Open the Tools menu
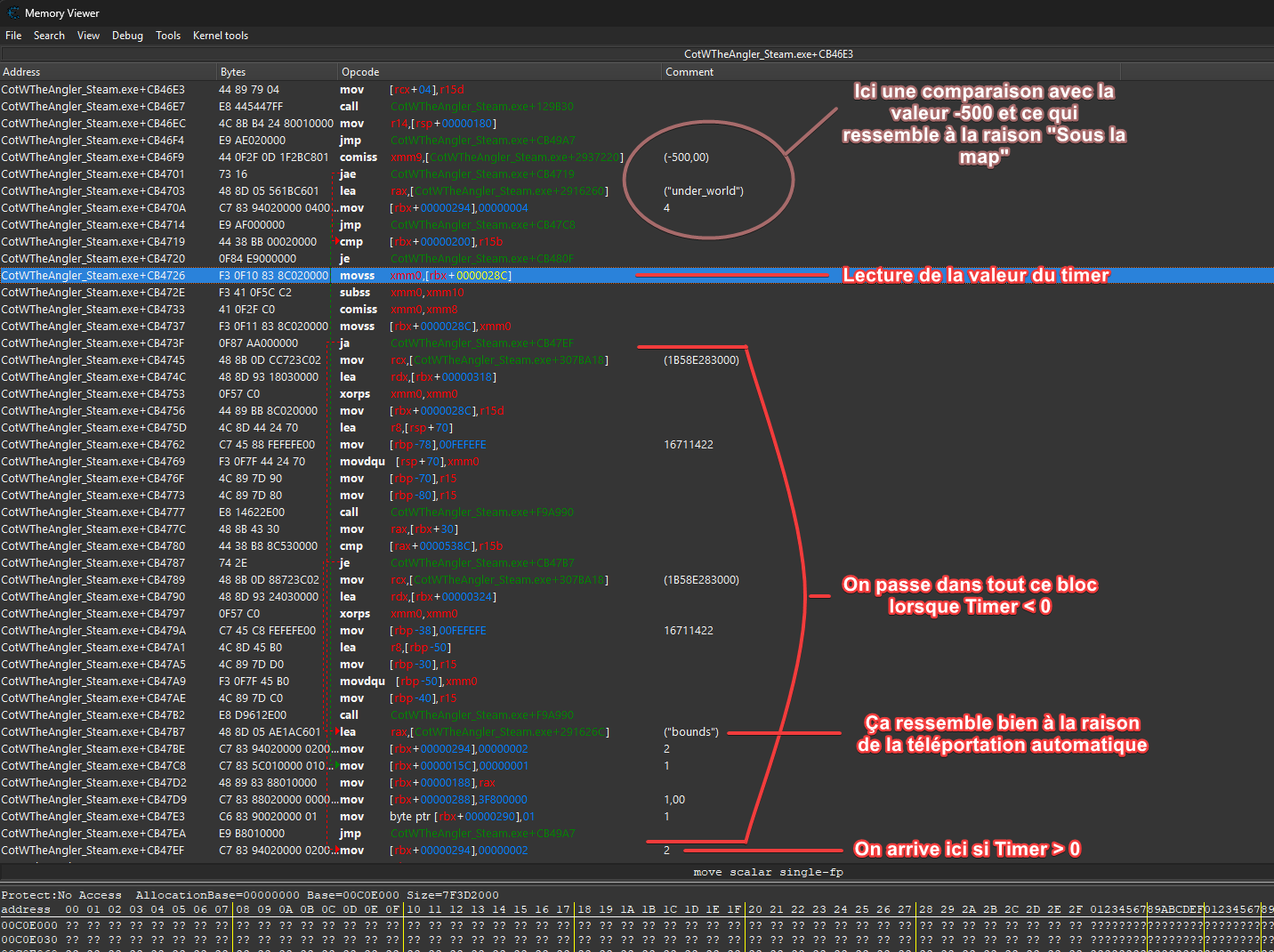 168,36
